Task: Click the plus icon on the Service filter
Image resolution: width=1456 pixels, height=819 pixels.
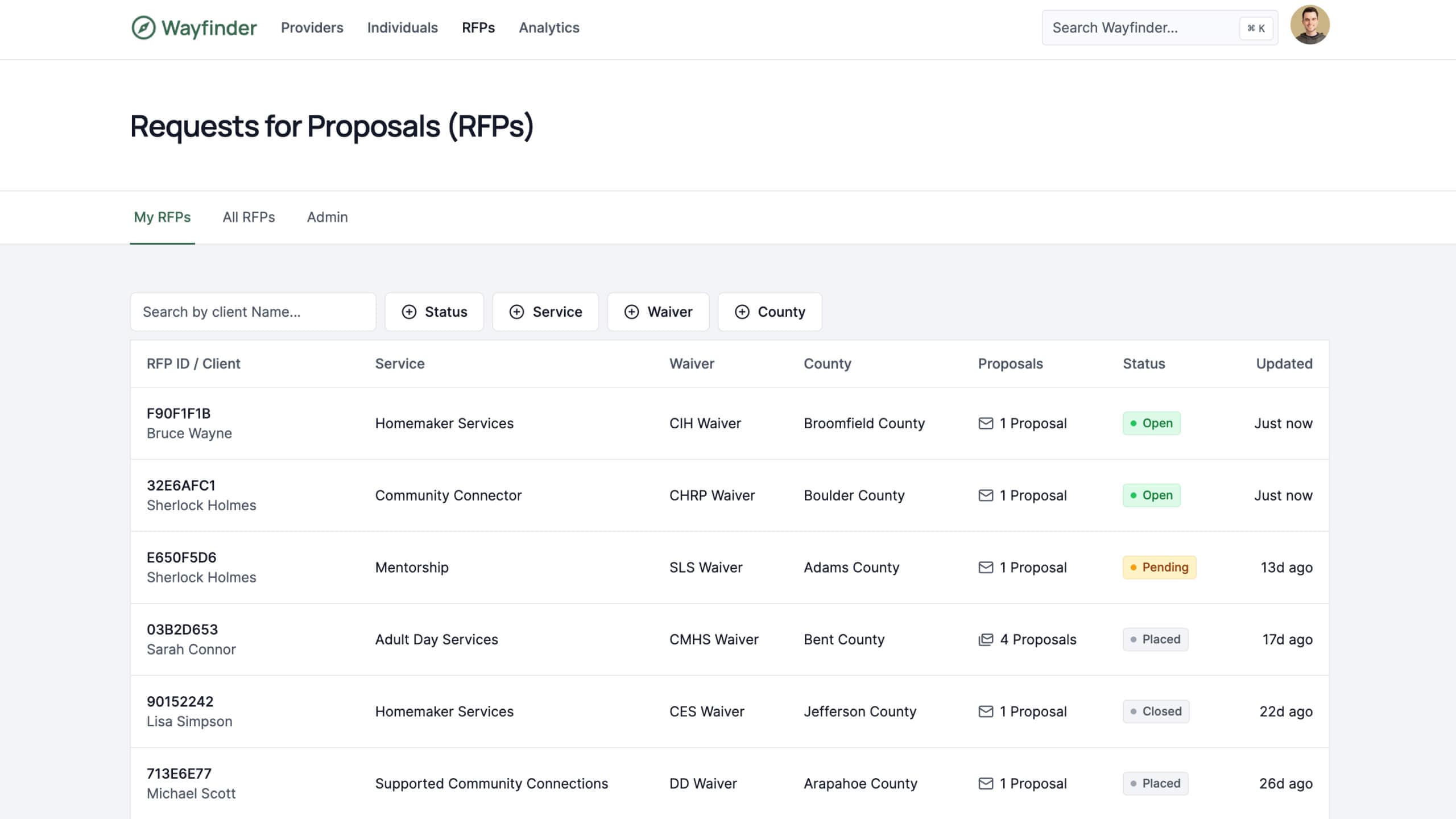Action: (x=518, y=312)
